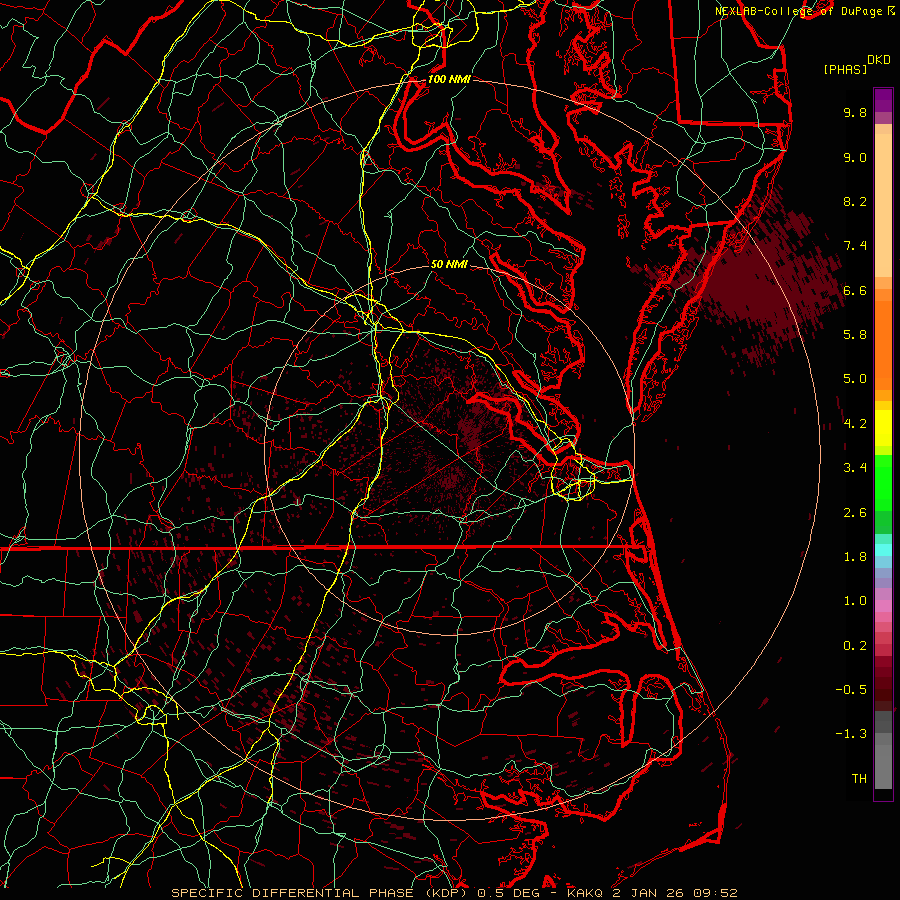Click the pink band on the color scale
The height and width of the screenshot is (900, 900).
[883, 606]
